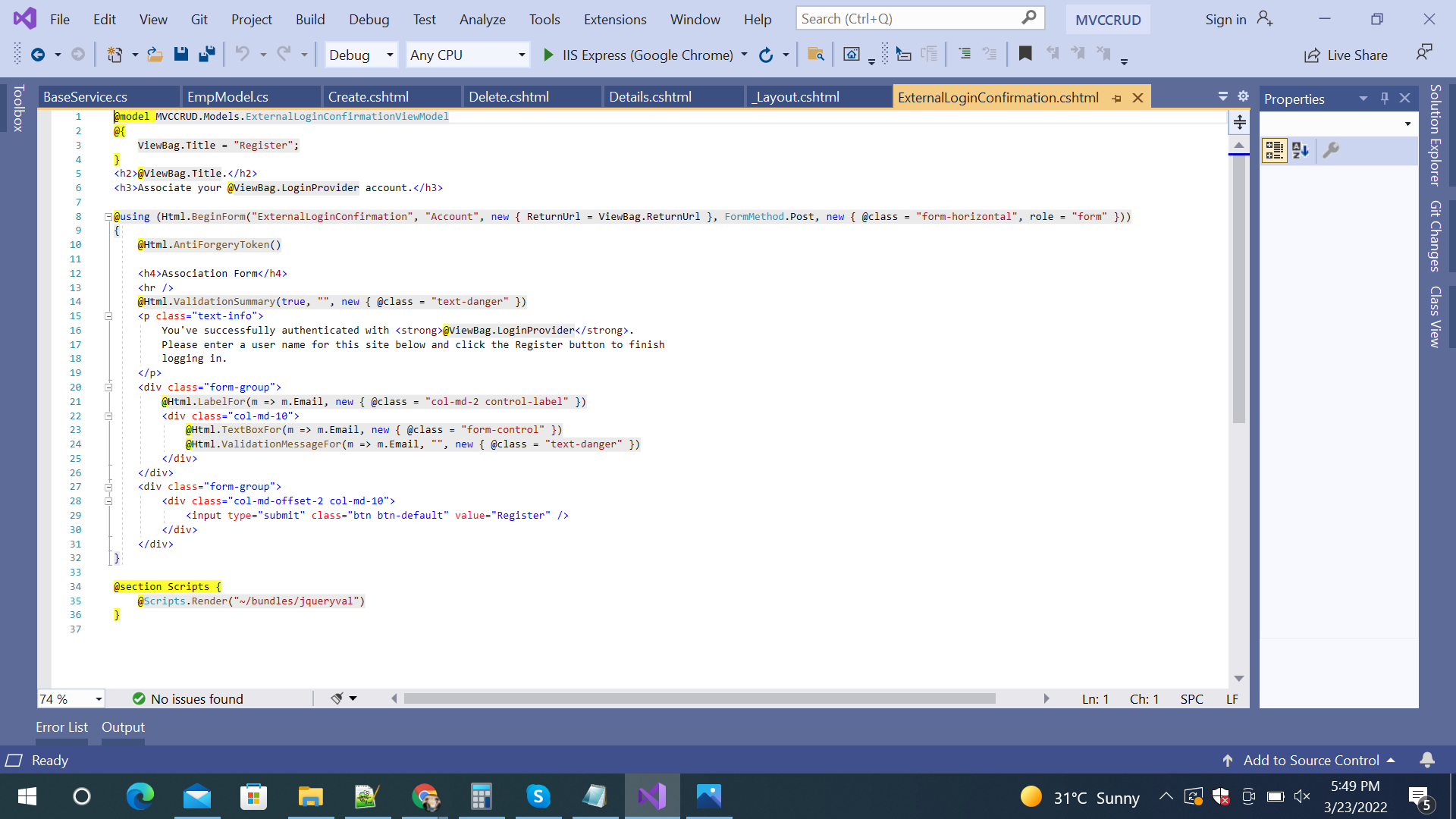1456x819 pixels.
Task: Click the horizontal scrollbar thumb in editor
Action: click(x=699, y=698)
